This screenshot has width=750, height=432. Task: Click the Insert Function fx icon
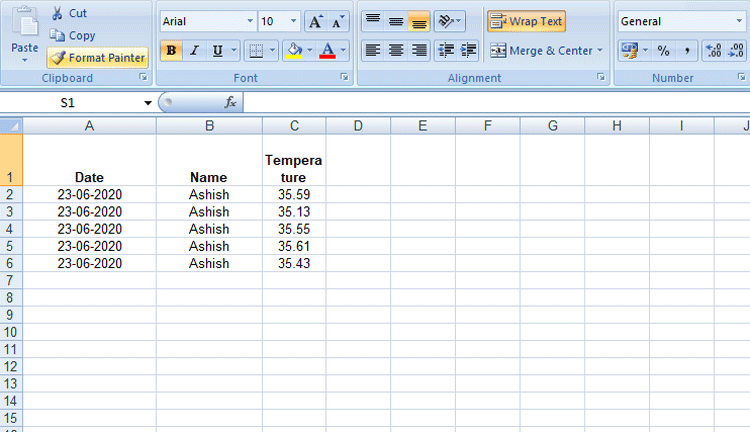(230, 102)
